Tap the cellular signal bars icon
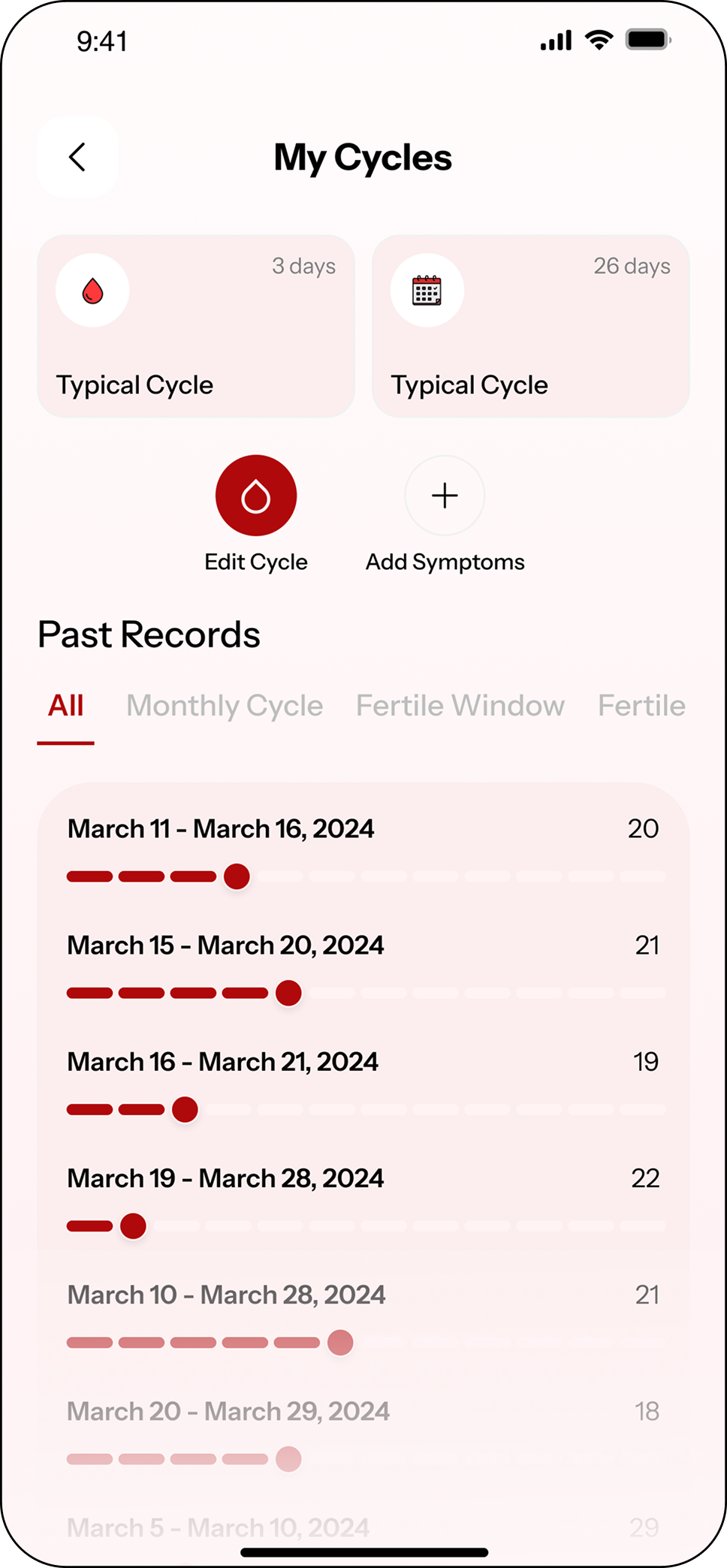 coord(556,41)
